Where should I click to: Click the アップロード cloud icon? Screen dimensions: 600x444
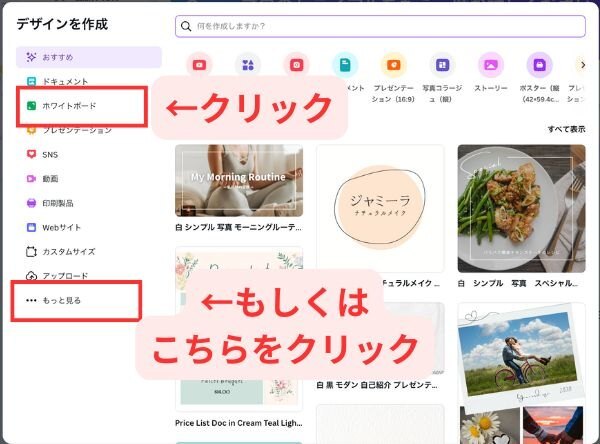coord(31,276)
